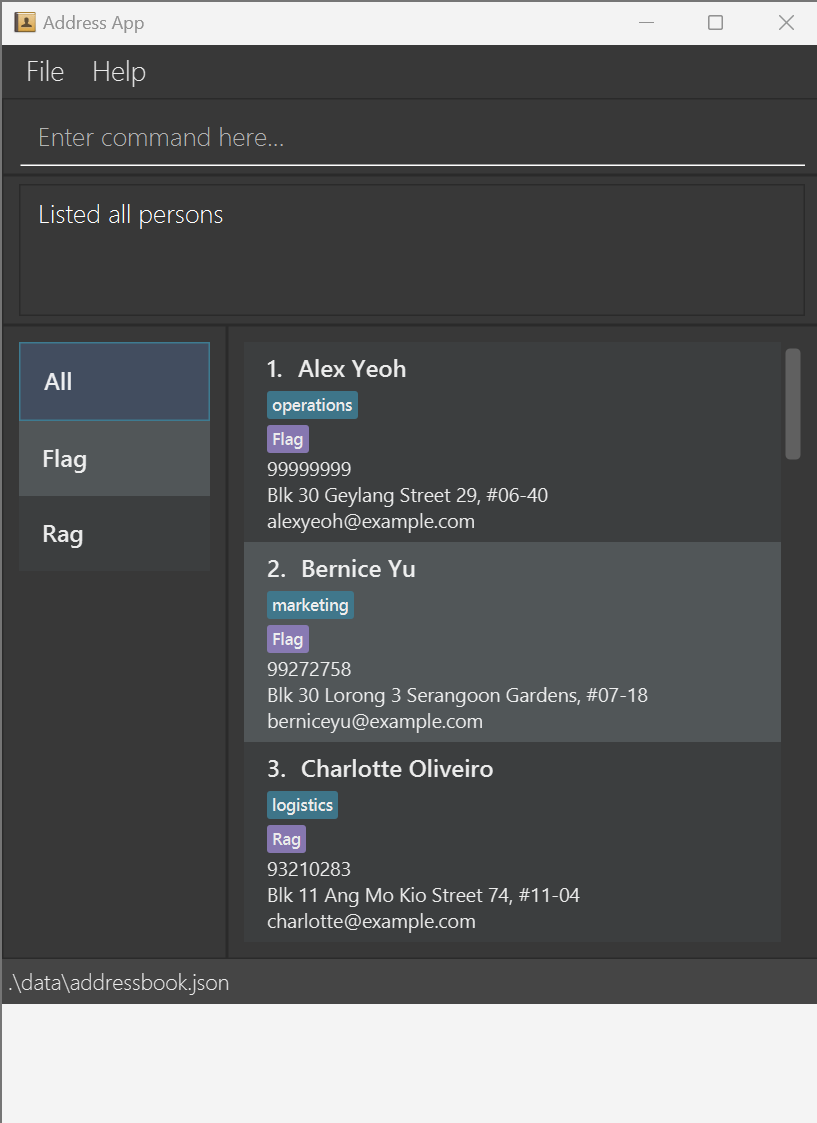817x1123 pixels.
Task: Click the Flag tag under Alex Yeoh
Action: [x=287, y=439]
